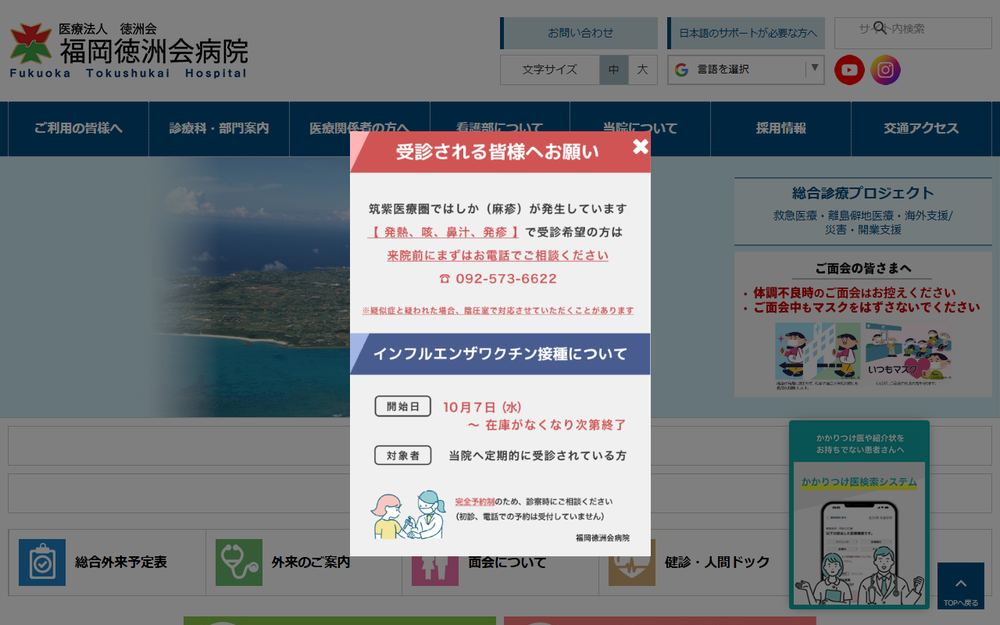The width and height of the screenshot is (1000, 625).
Task: Click the 文字サイズ label
Action: pyautogui.click(x=550, y=70)
